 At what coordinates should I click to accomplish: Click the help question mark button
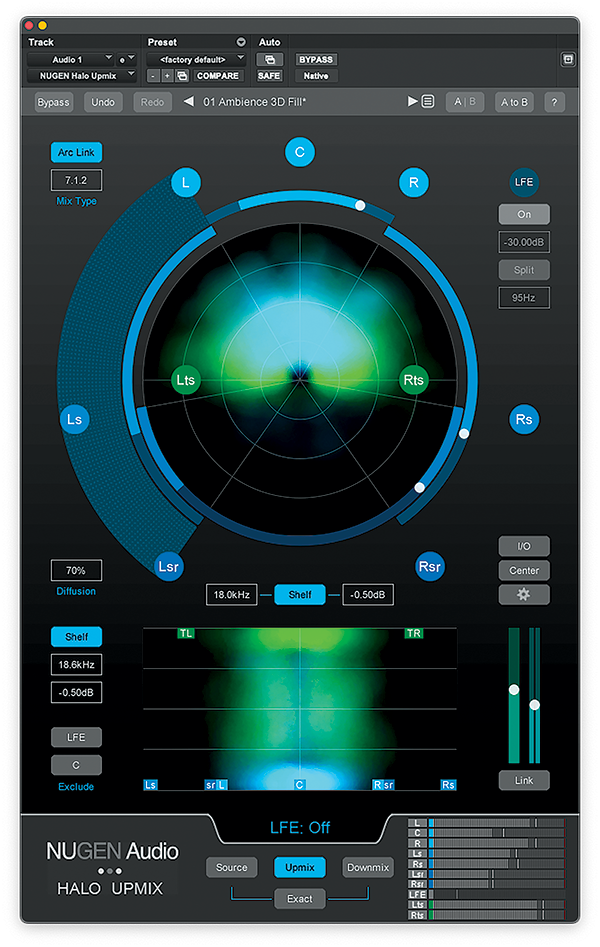click(553, 102)
